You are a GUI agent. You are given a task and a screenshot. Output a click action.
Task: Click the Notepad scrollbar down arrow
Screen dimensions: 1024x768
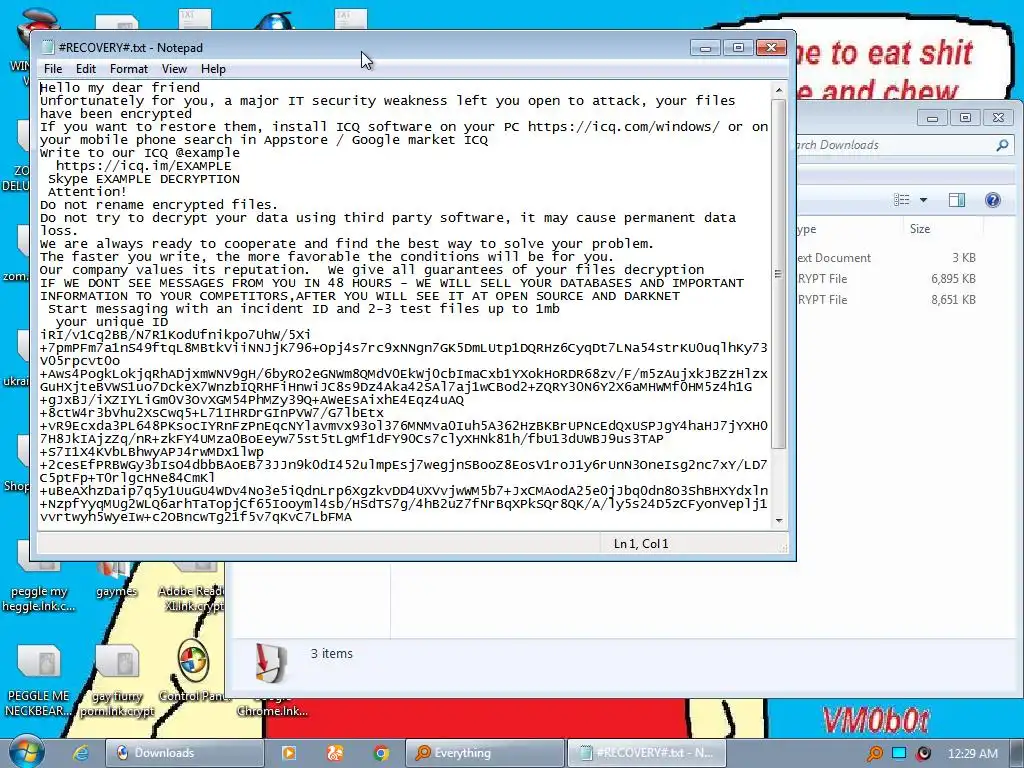coord(778,520)
